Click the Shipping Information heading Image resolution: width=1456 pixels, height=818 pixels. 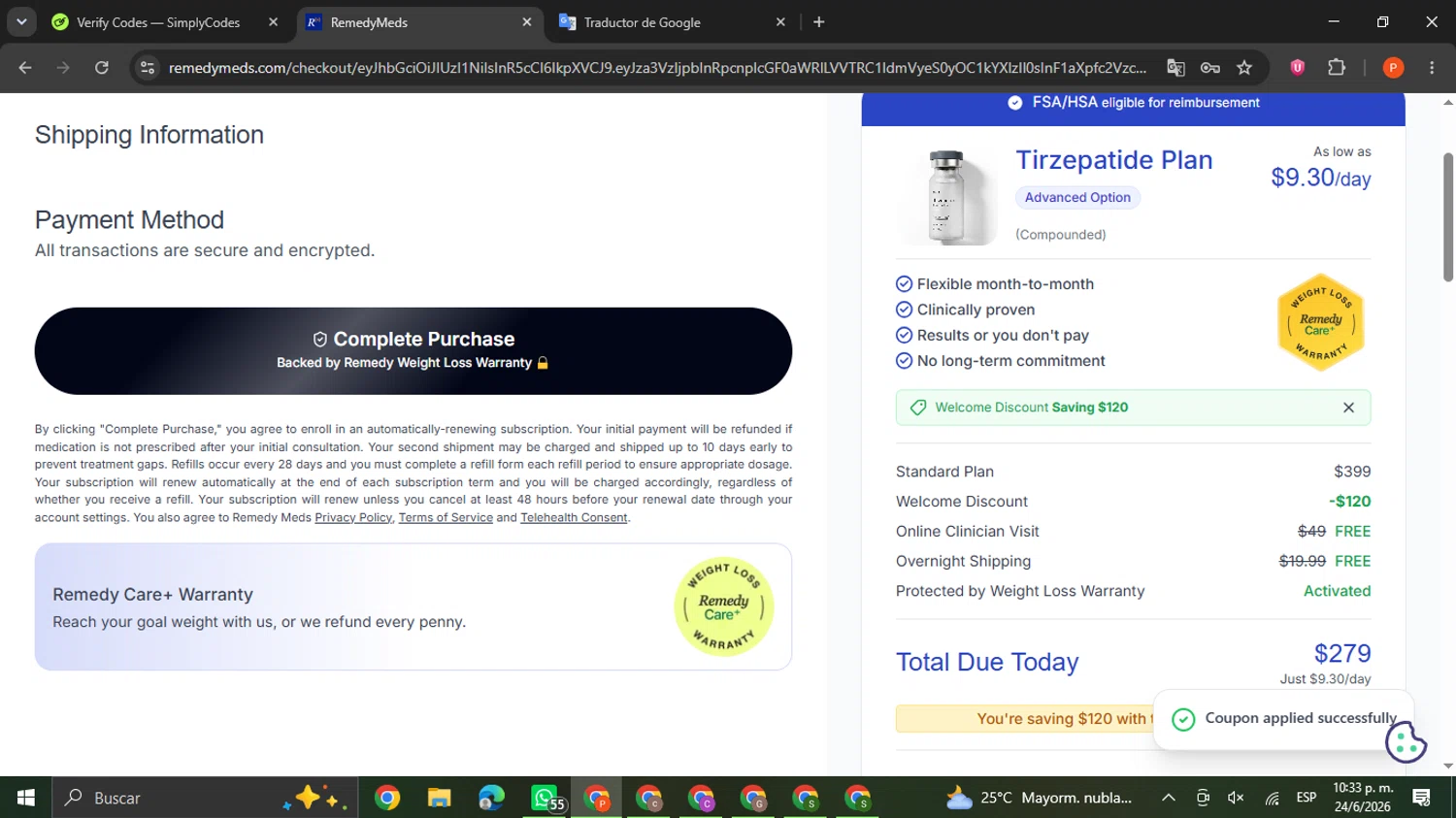point(149,135)
